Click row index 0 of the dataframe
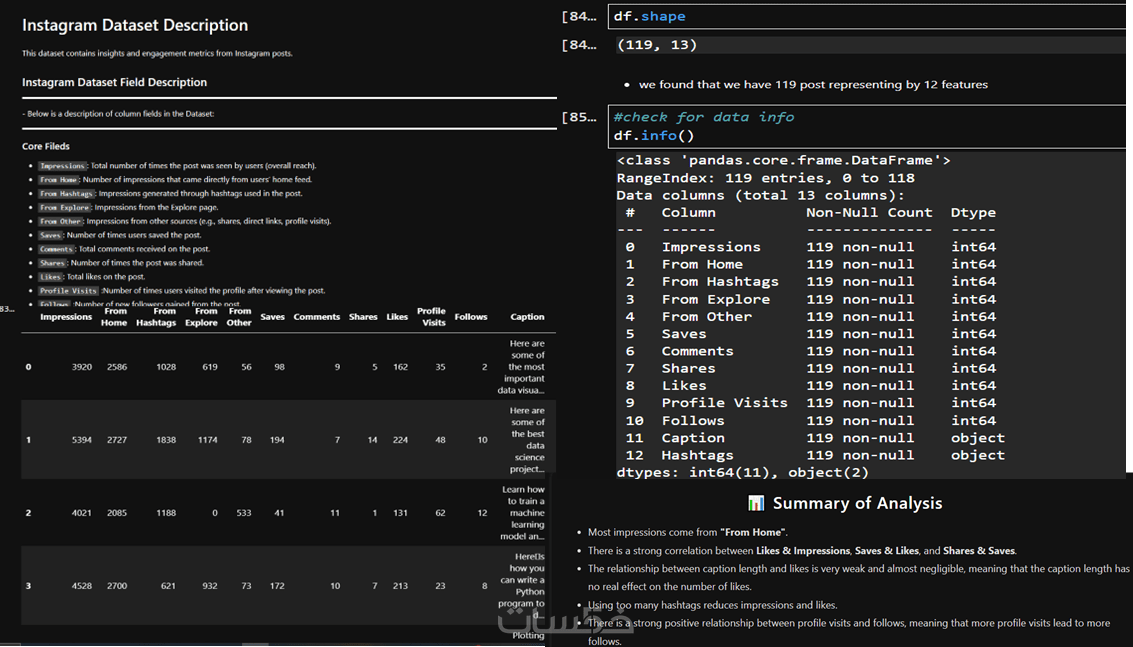This screenshot has height=647, width=1133. pos(28,367)
